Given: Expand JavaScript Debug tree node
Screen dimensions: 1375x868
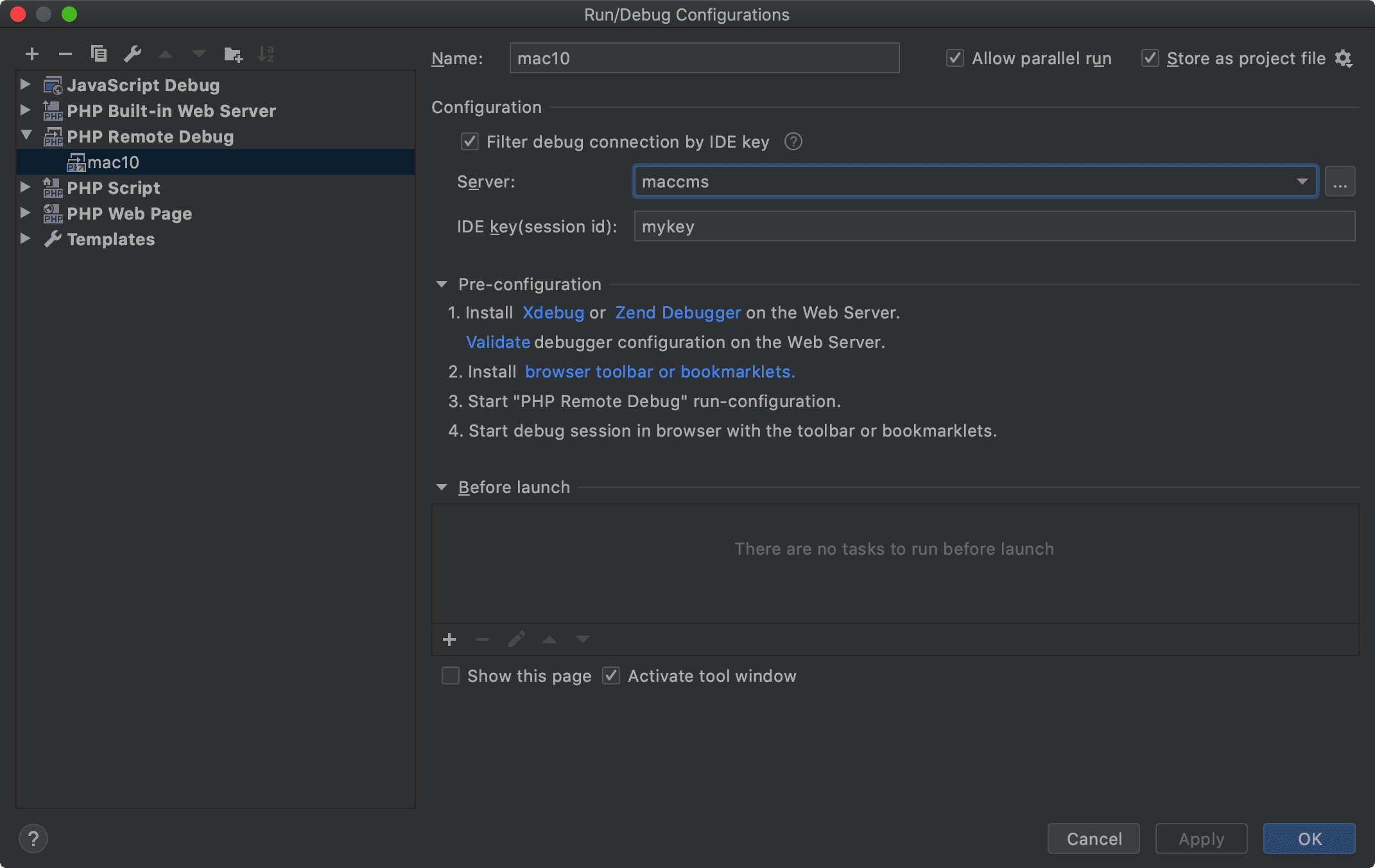Looking at the screenshot, I should (x=25, y=85).
